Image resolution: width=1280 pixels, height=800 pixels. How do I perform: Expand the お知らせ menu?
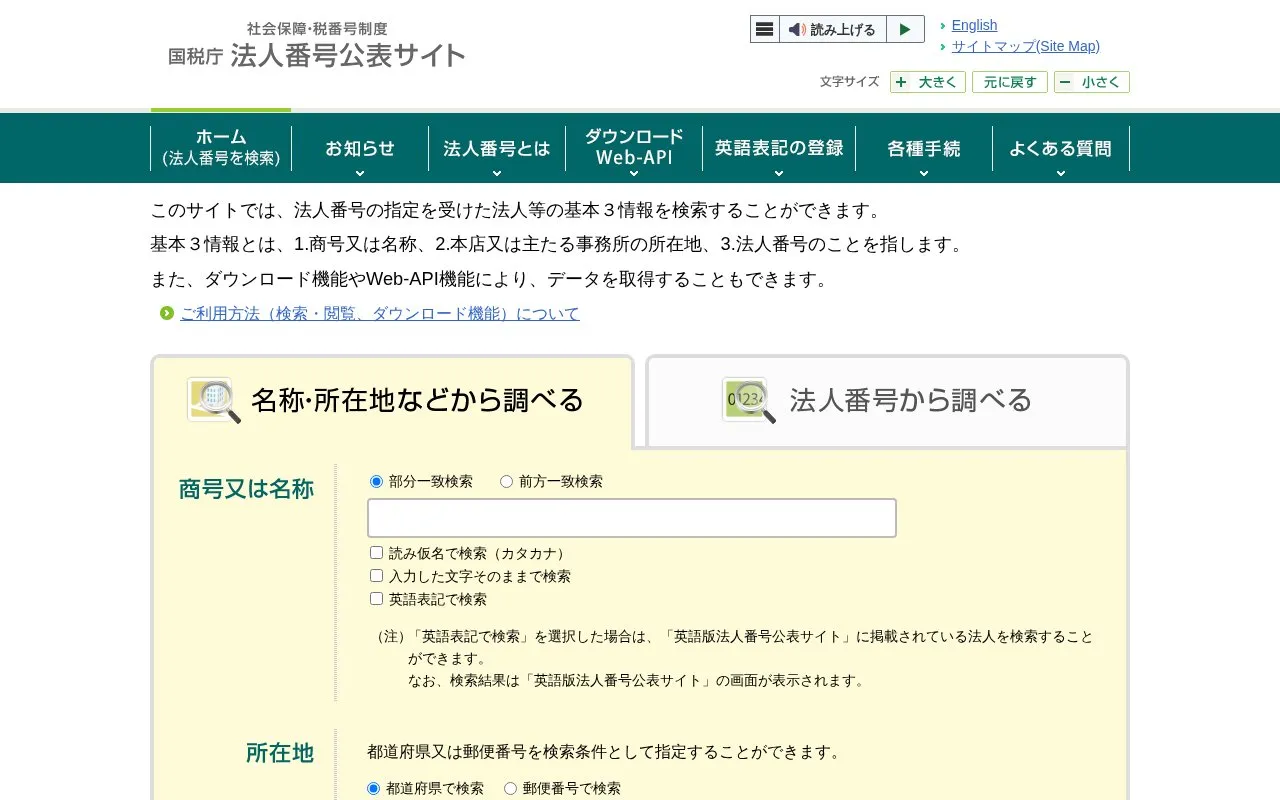click(360, 148)
